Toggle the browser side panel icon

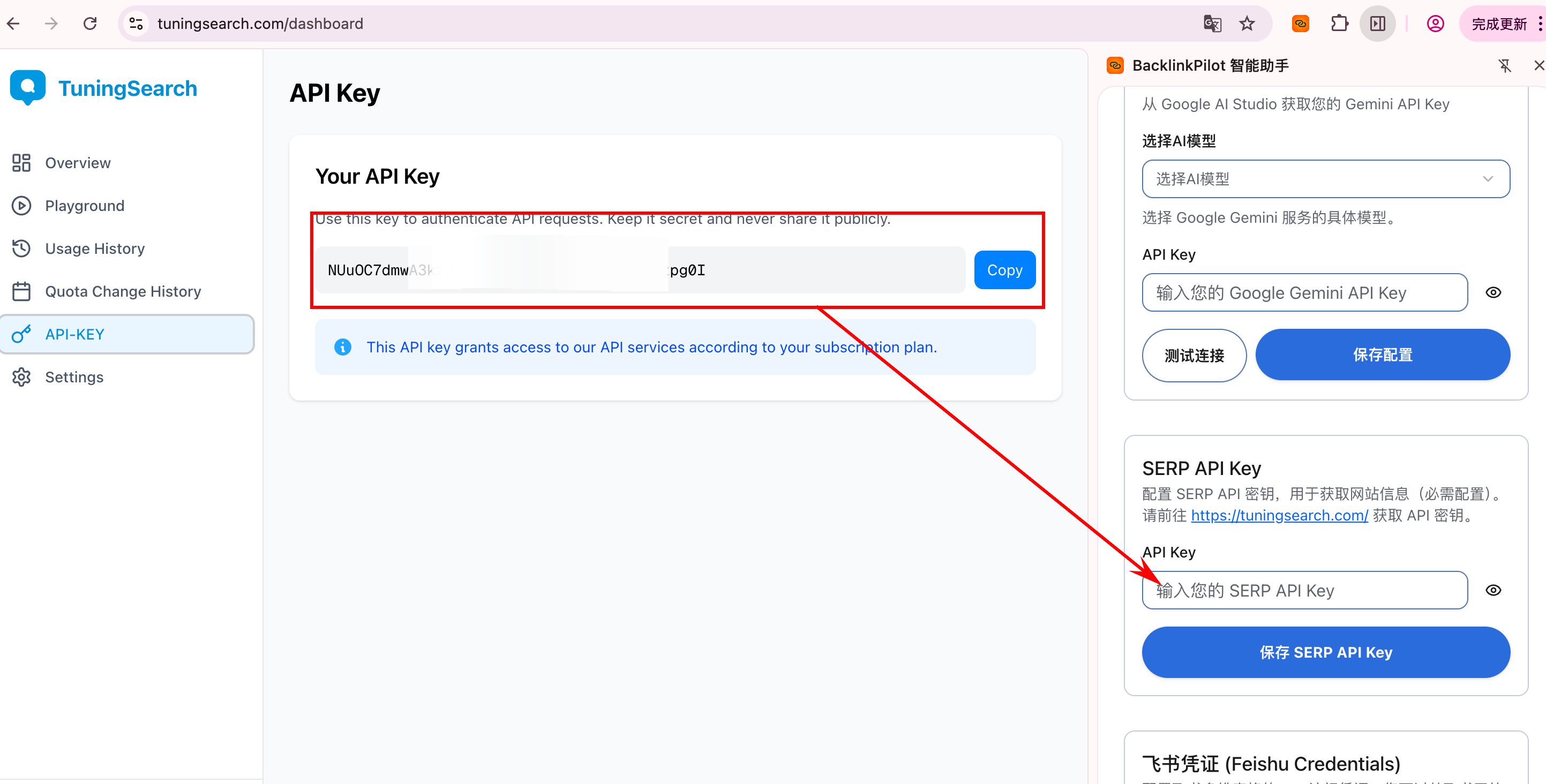[1377, 24]
